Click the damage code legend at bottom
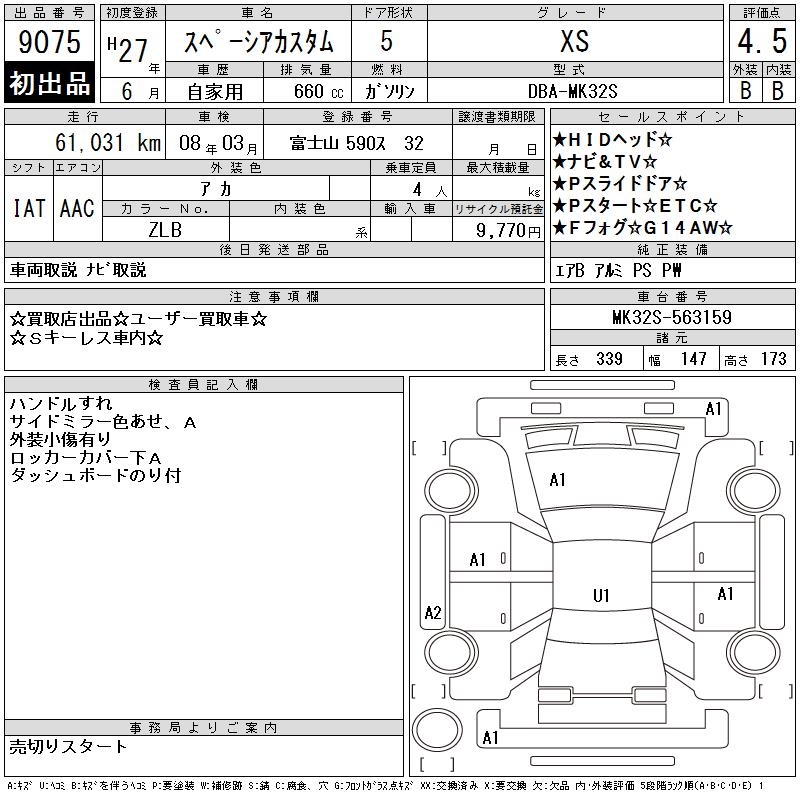The height and width of the screenshot is (800, 800). 385,786
